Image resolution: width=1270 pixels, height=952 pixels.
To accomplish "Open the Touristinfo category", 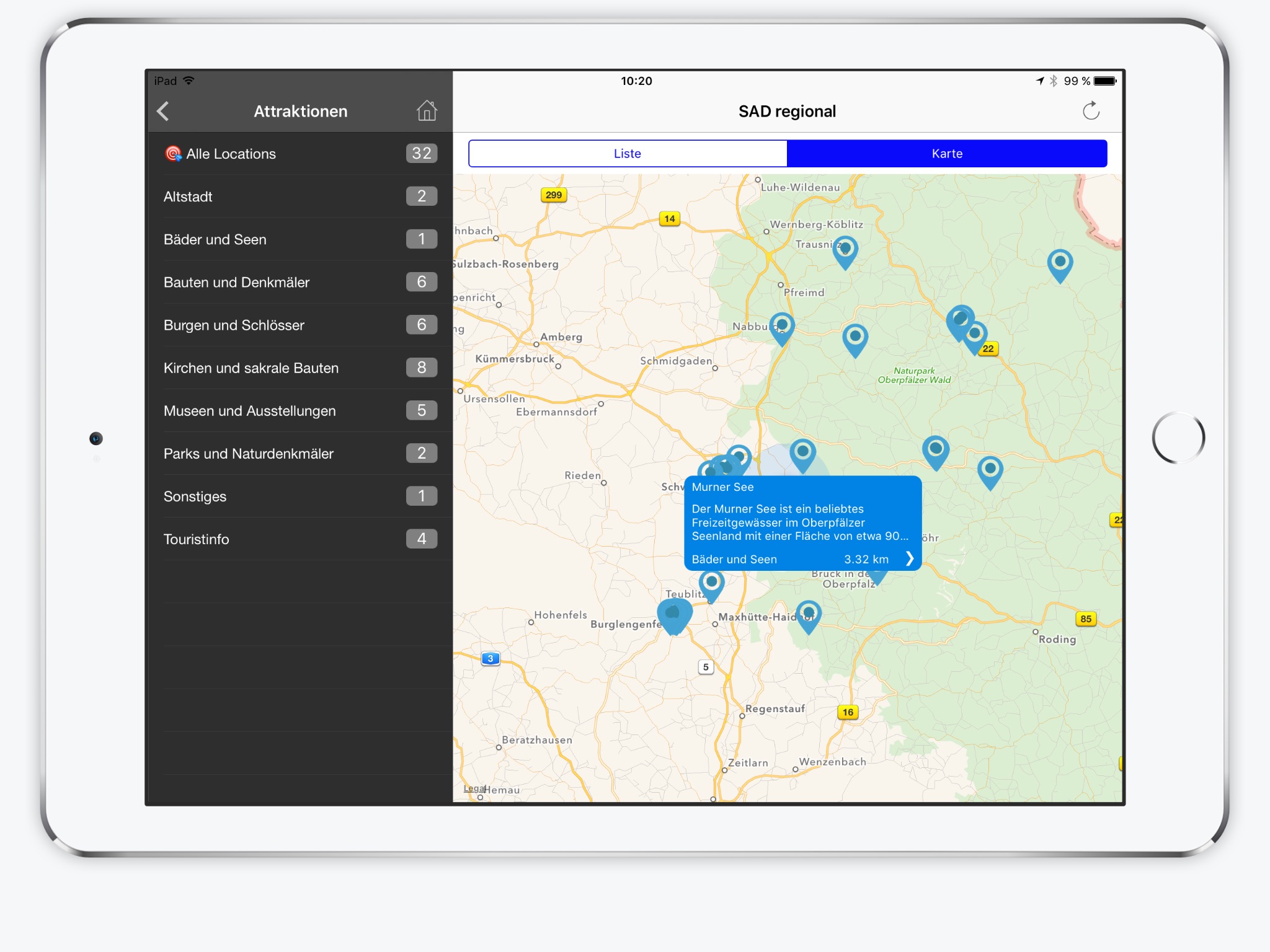I will [301, 539].
